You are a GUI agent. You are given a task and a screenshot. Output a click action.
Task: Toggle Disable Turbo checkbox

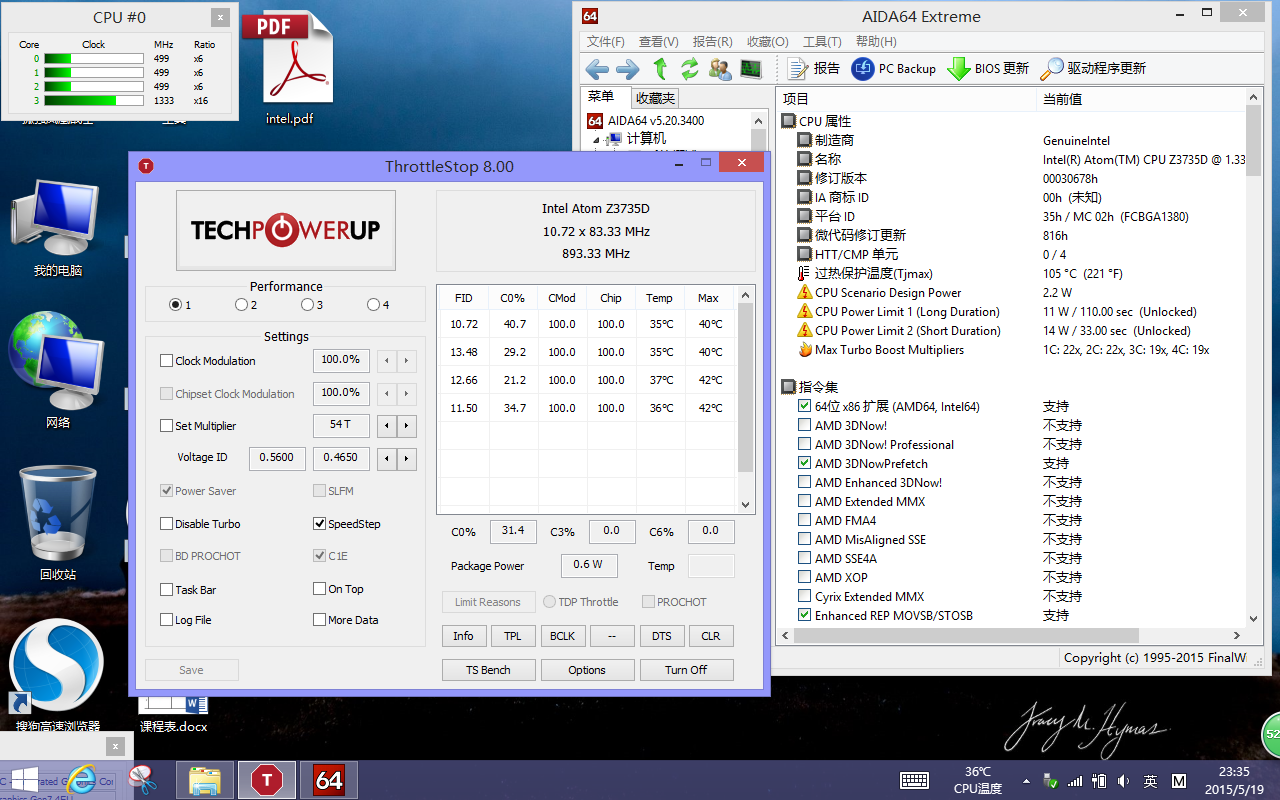[167, 524]
